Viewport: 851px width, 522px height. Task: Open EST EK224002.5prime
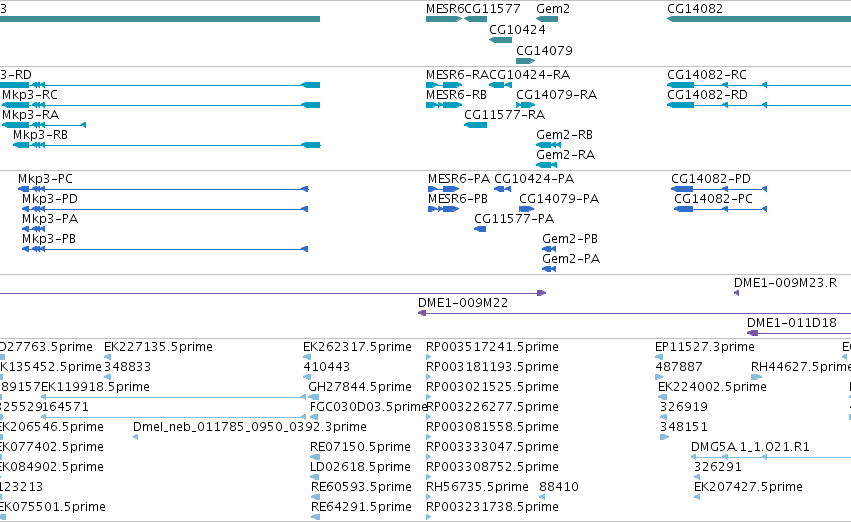pos(712,387)
